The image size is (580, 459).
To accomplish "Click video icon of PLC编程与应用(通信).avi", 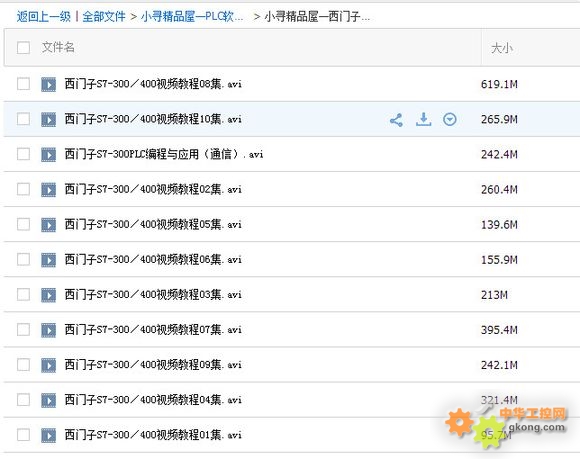I will tap(48, 155).
